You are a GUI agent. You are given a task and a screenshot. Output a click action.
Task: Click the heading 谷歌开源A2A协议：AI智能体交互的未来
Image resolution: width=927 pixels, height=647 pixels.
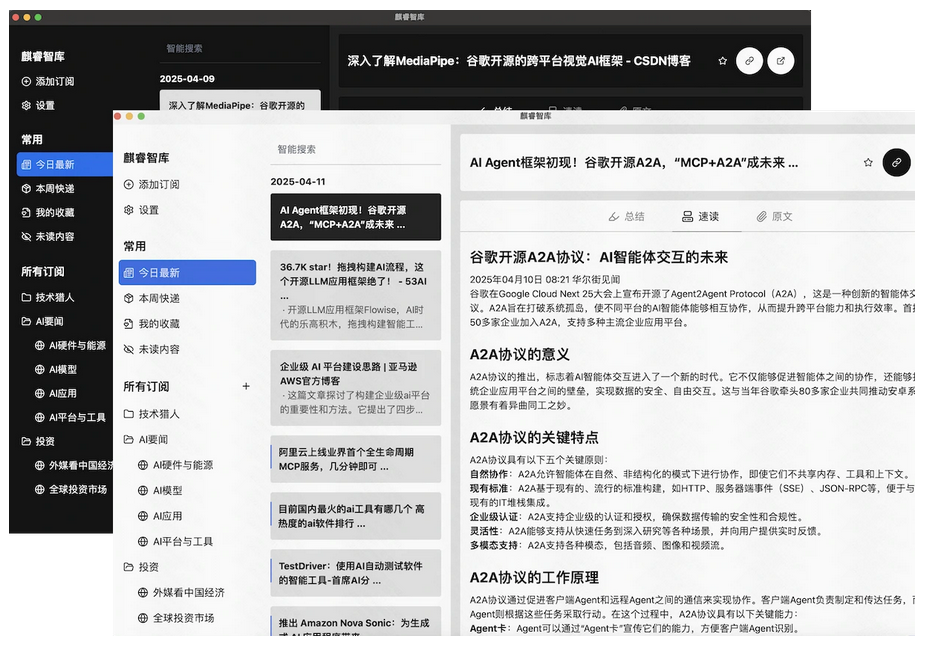pyautogui.click(x=599, y=257)
